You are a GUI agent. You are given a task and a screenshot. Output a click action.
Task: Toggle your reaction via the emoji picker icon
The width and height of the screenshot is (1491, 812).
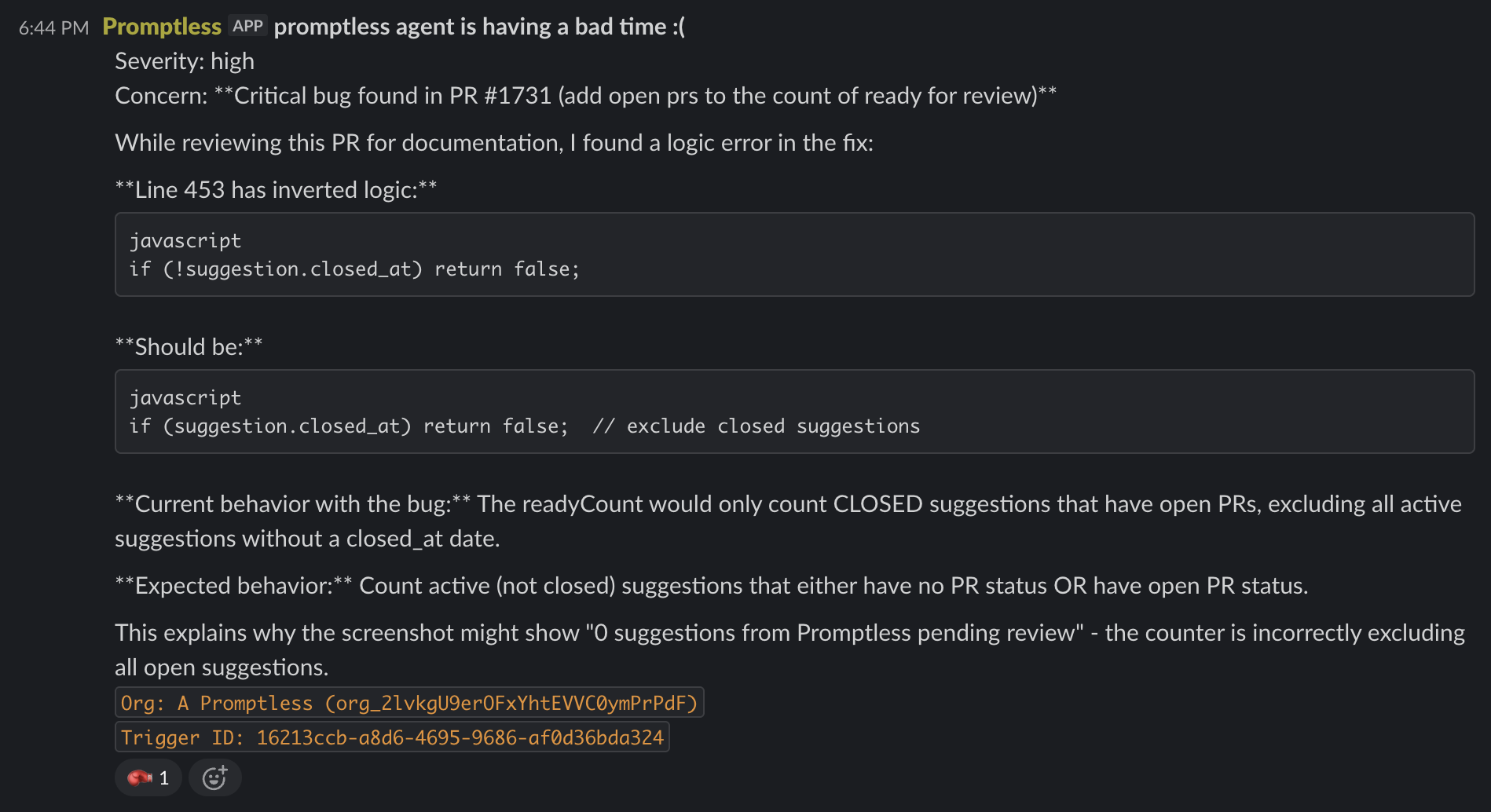(214, 777)
